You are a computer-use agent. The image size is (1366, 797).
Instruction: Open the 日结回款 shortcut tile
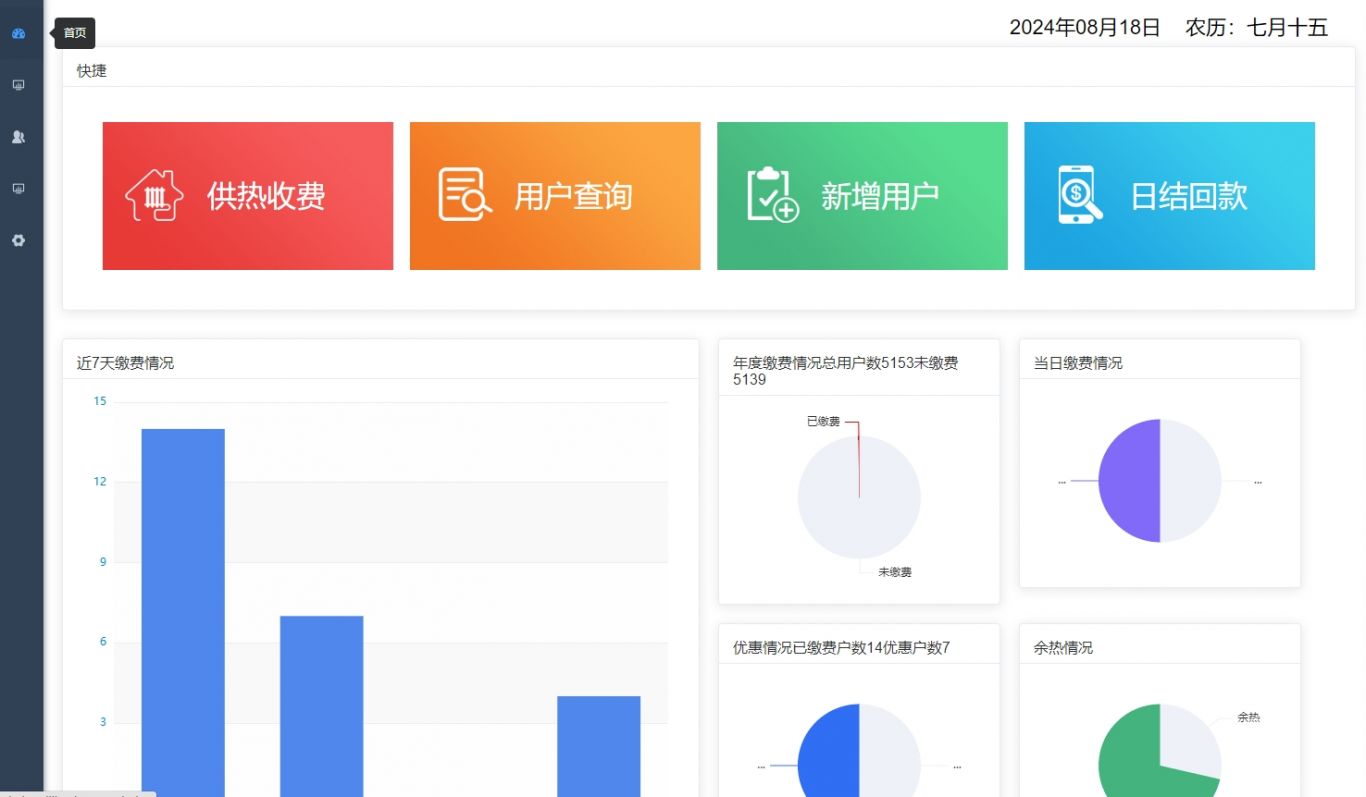[1169, 196]
